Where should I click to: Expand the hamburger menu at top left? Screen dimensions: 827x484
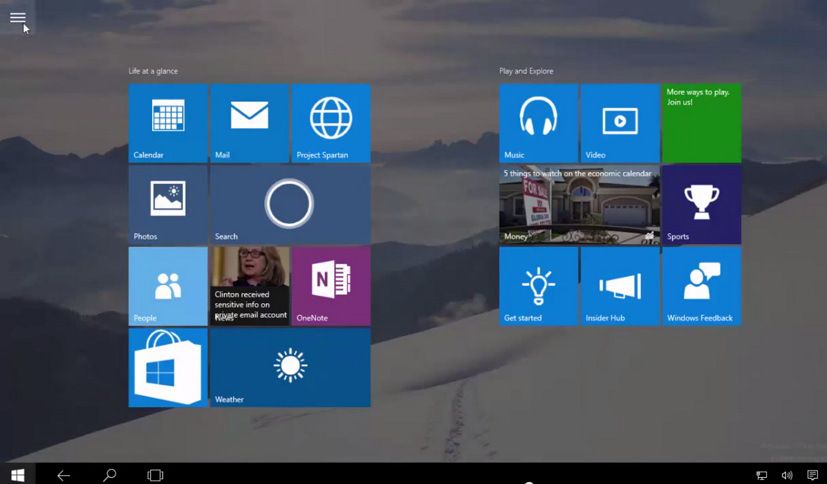pos(18,17)
